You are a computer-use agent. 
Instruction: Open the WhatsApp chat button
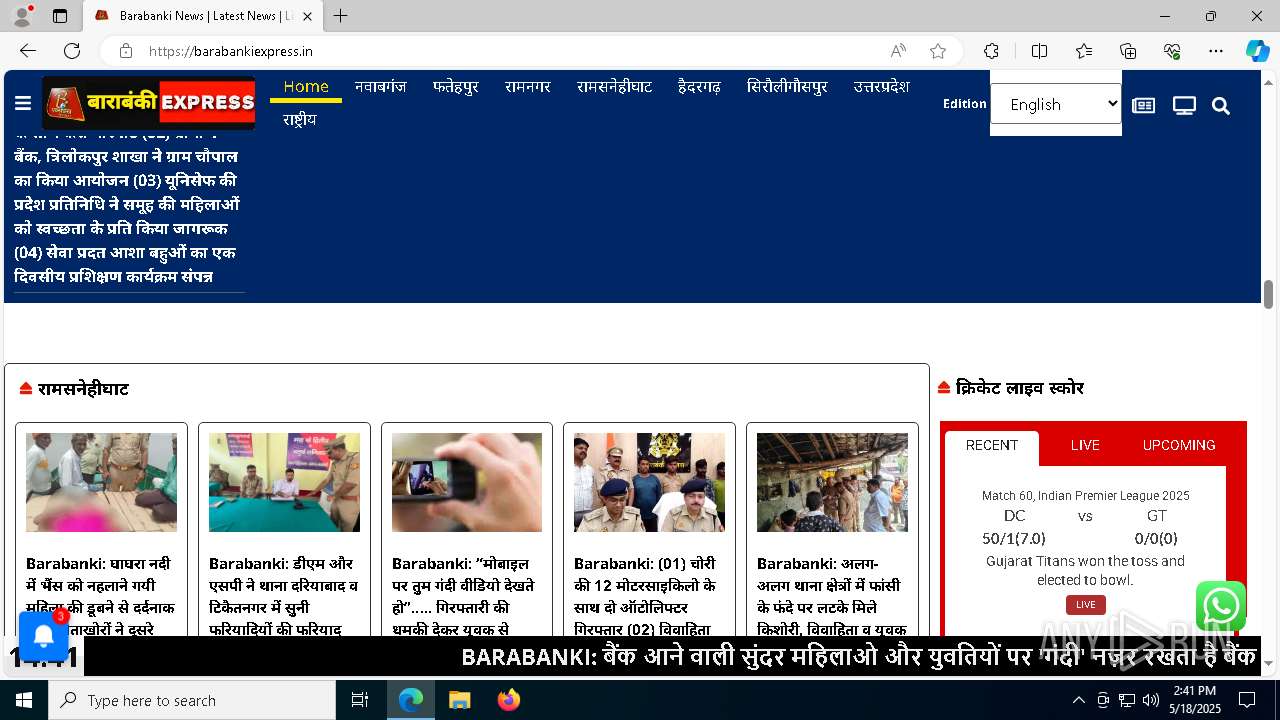pos(1221,606)
